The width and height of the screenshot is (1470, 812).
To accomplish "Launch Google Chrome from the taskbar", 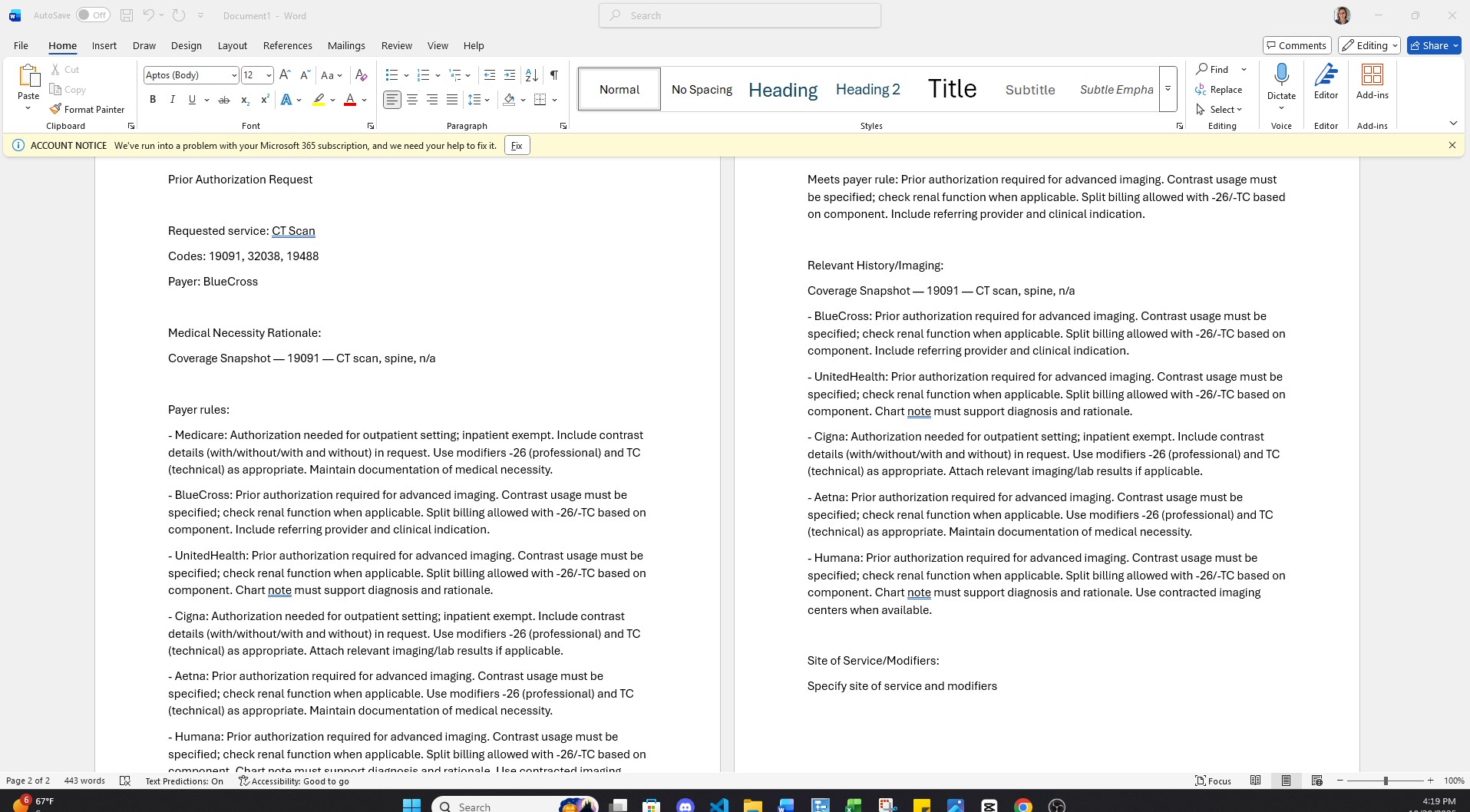I will click(1022, 805).
